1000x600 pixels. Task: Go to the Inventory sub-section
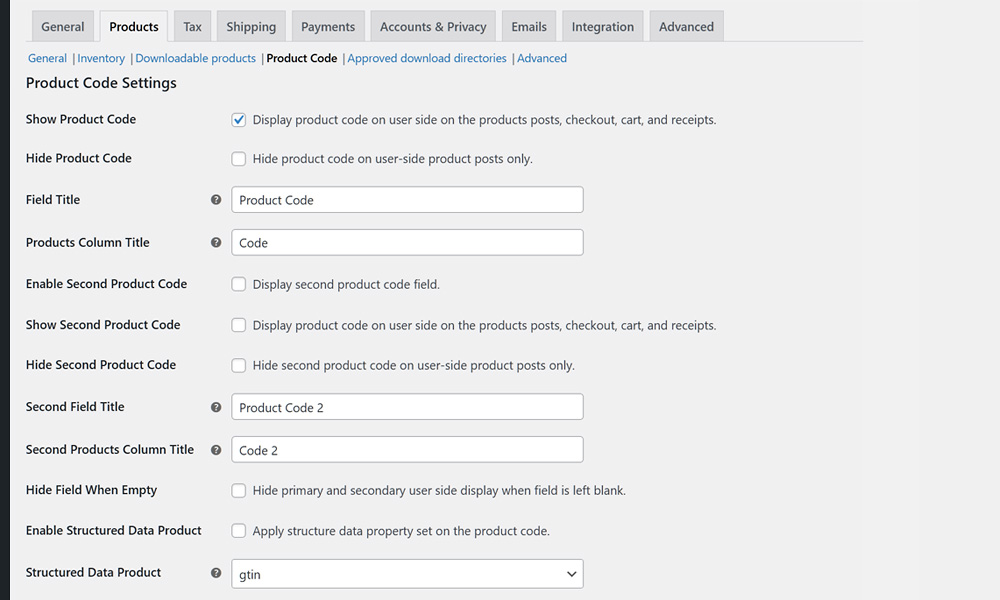101,58
